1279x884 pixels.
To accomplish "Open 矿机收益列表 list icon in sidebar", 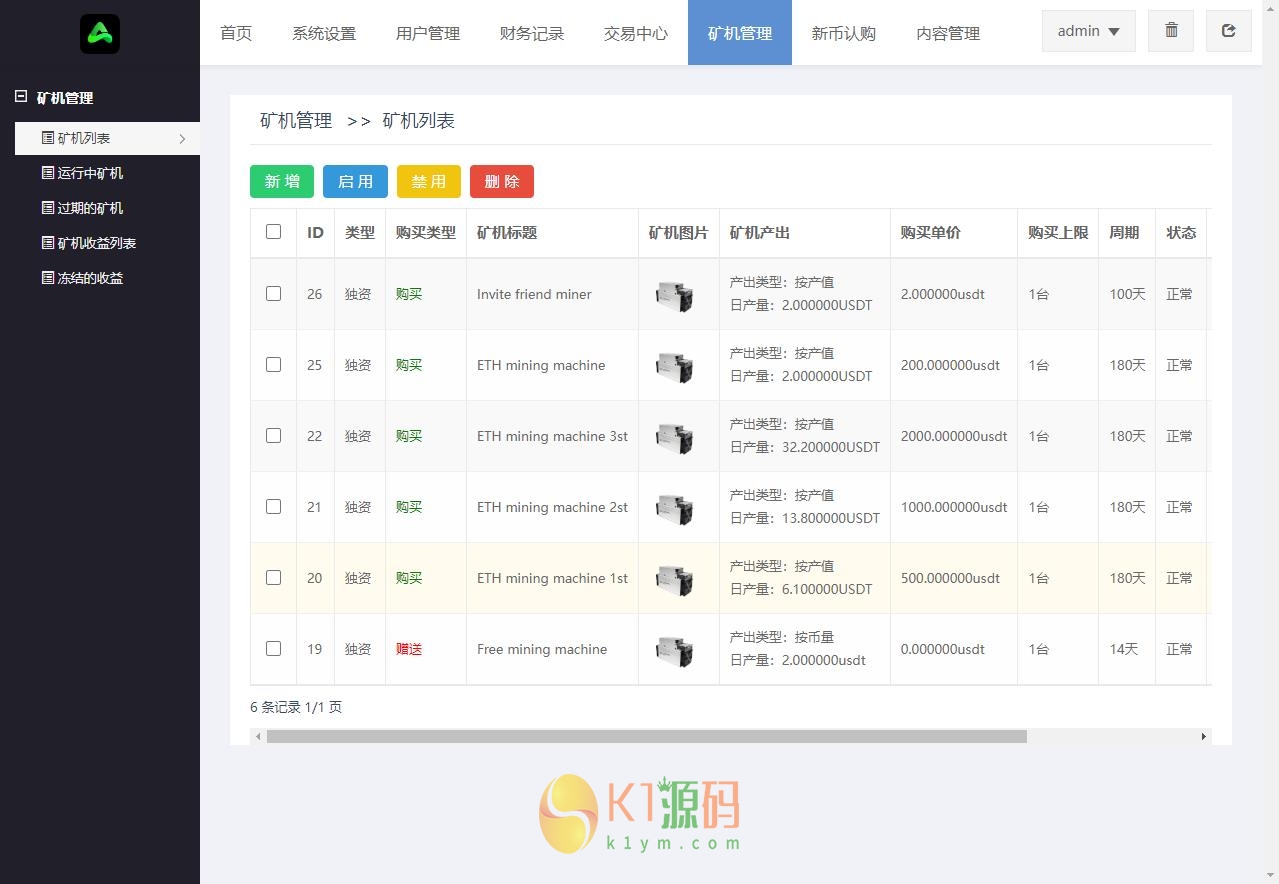I will pos(48,243).
